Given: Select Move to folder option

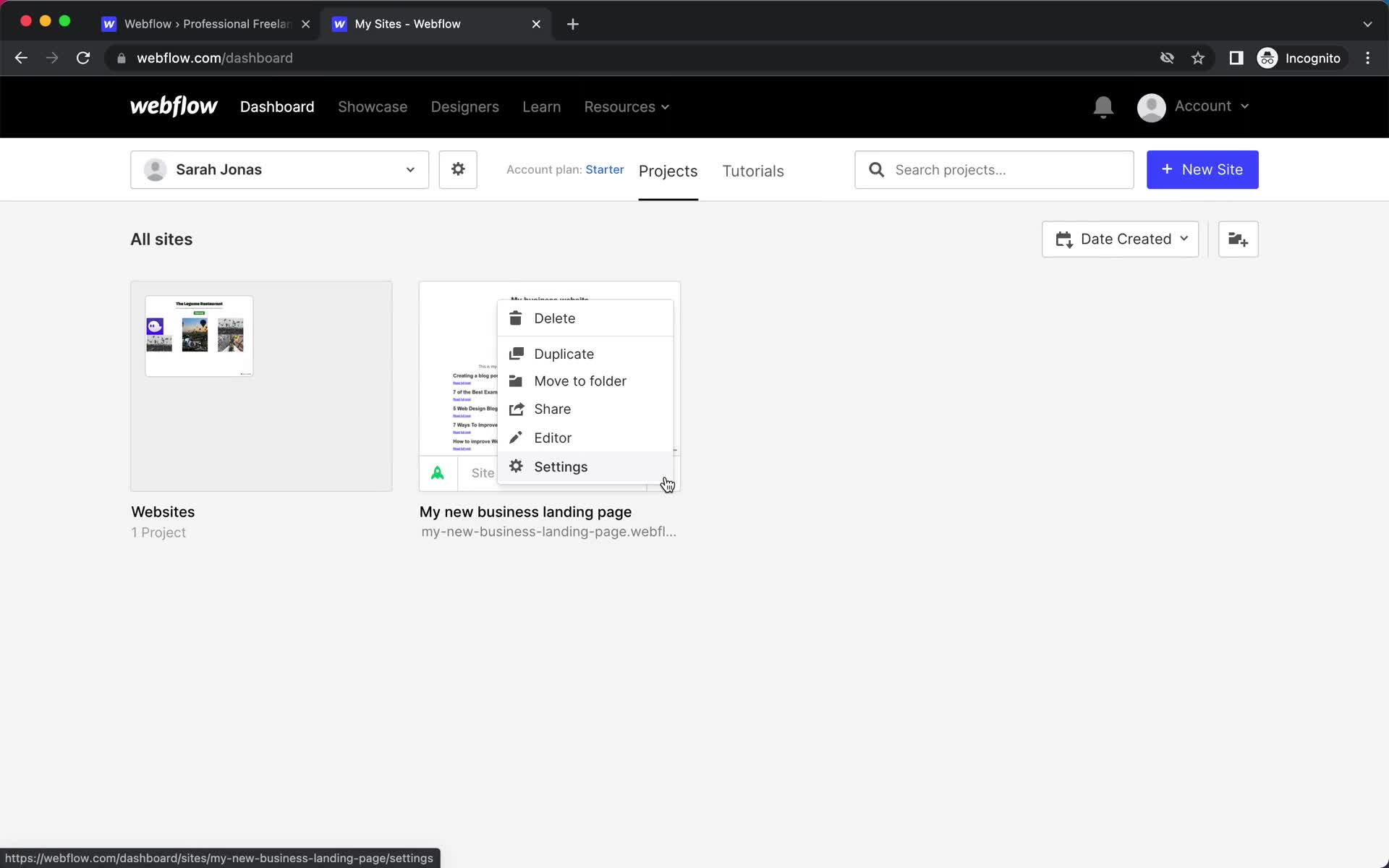Looking at the screenshot, I should coord(580,380).
